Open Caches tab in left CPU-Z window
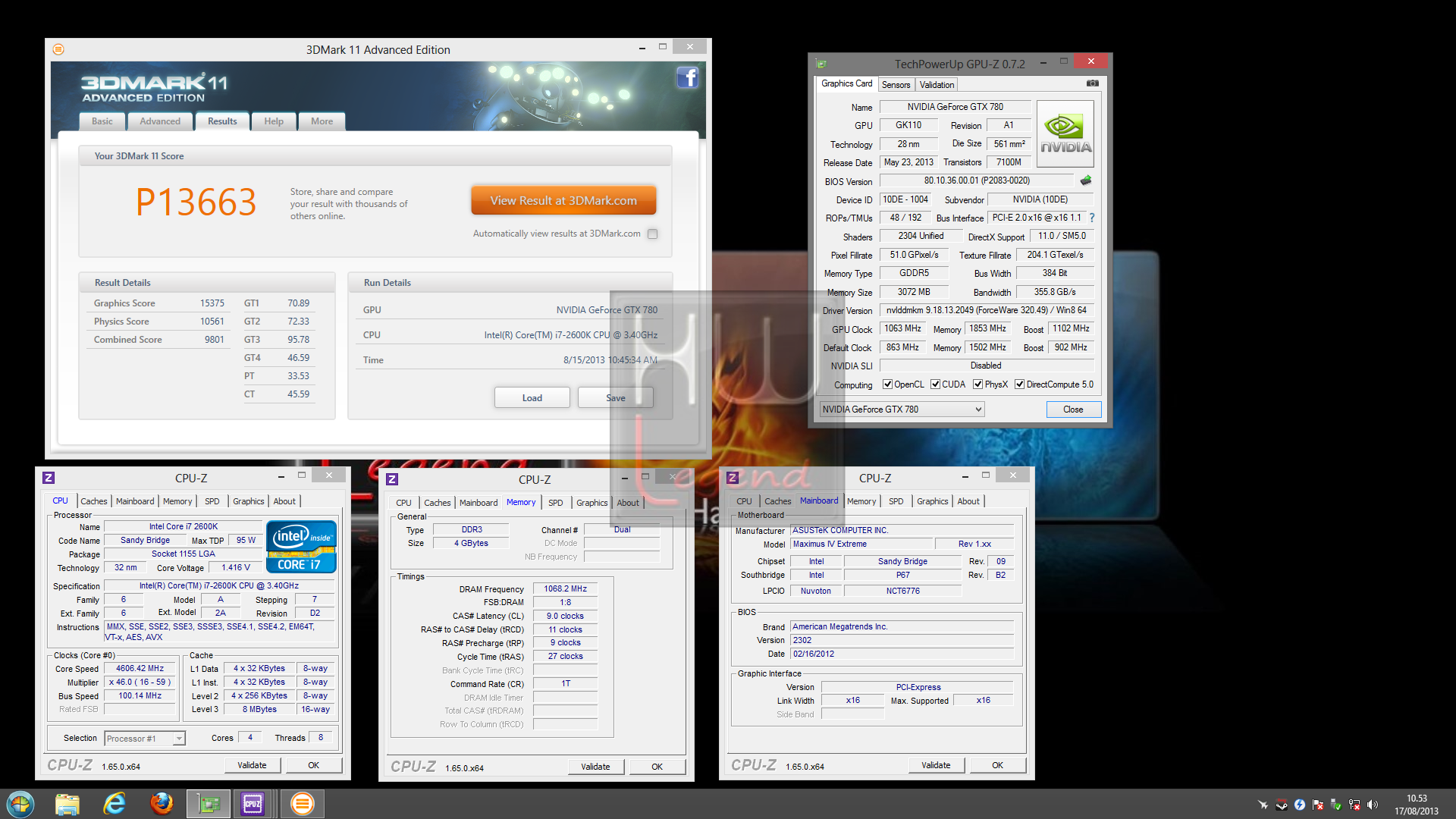This screenshot has width=1456, height=819. pos(94,501)
